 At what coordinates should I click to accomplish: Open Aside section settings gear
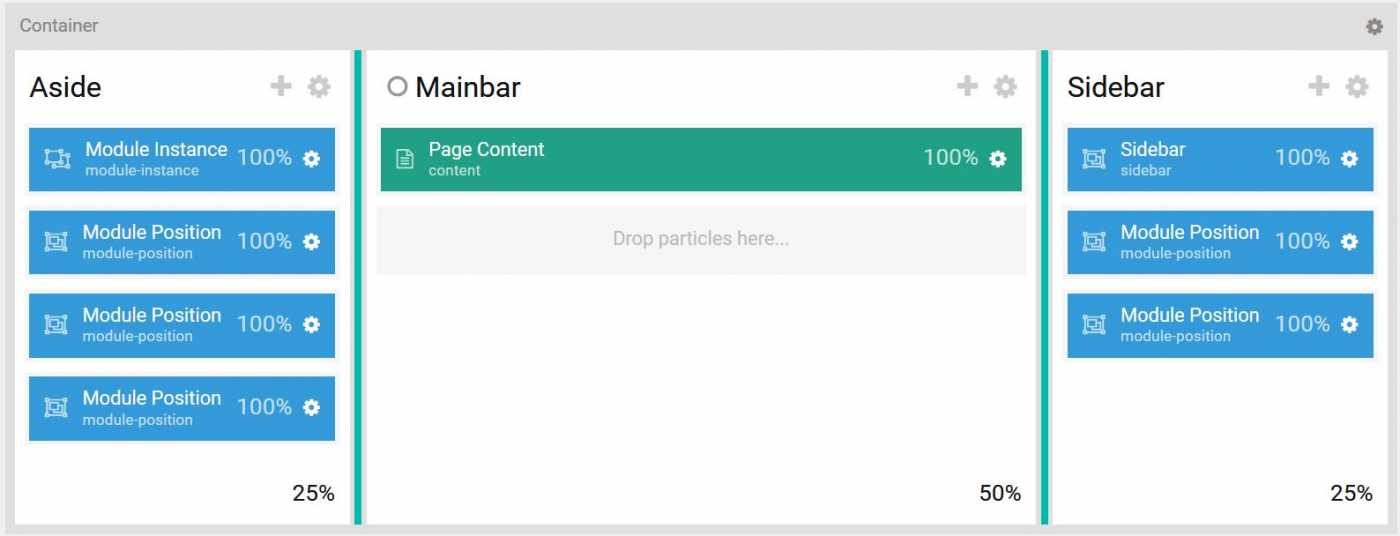click(x=319, y=87)
